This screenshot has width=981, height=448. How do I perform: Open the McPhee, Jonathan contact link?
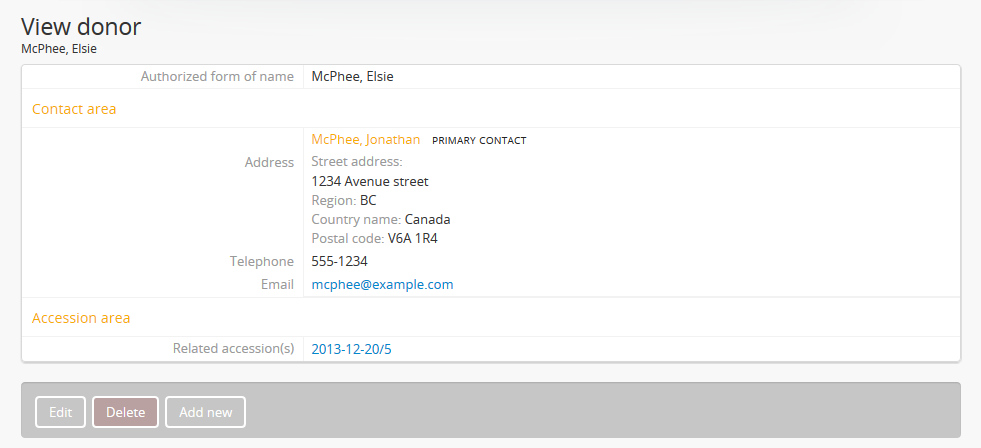coord(365,140)
